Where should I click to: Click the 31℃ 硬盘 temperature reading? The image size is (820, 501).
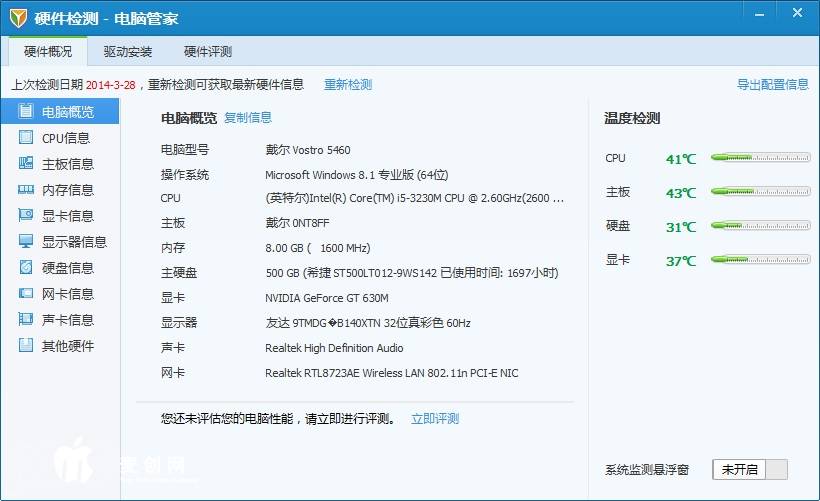(x=681, y=227)
